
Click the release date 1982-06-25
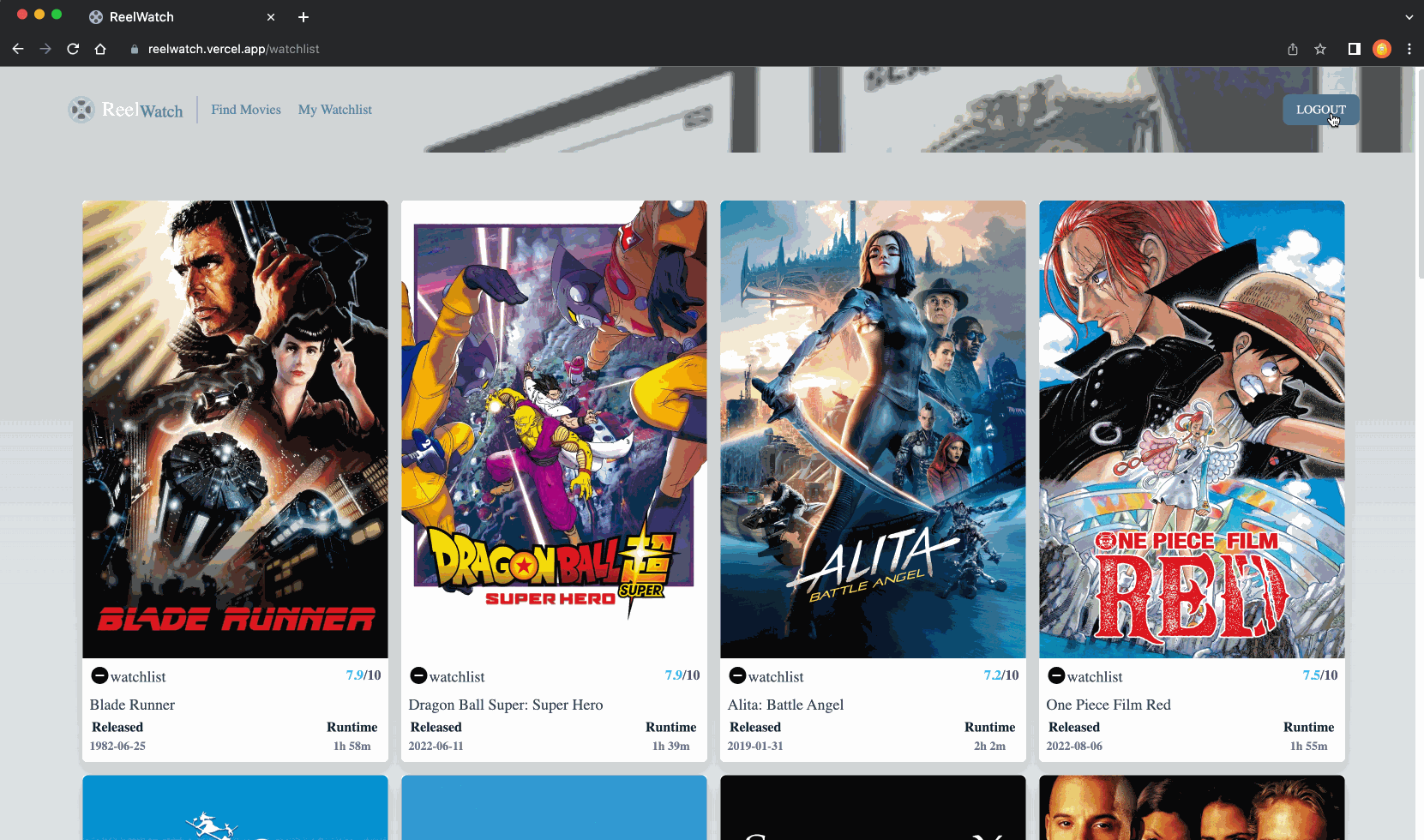point(117,746)
